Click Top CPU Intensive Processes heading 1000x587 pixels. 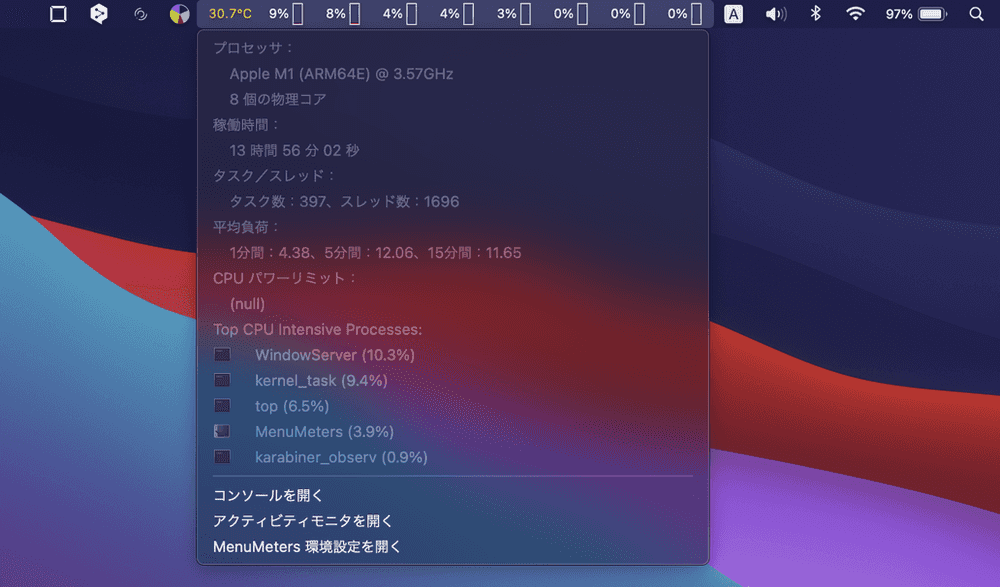318,329
